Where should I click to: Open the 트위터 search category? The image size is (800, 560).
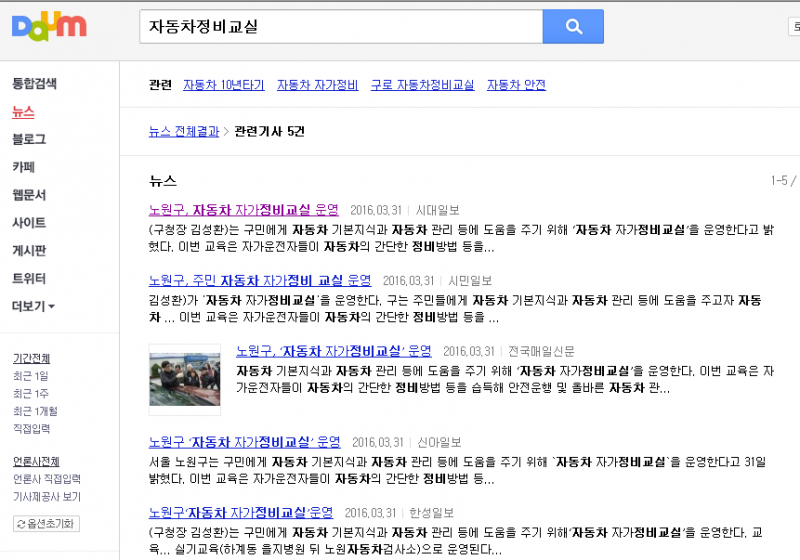[x=29, y=279]
